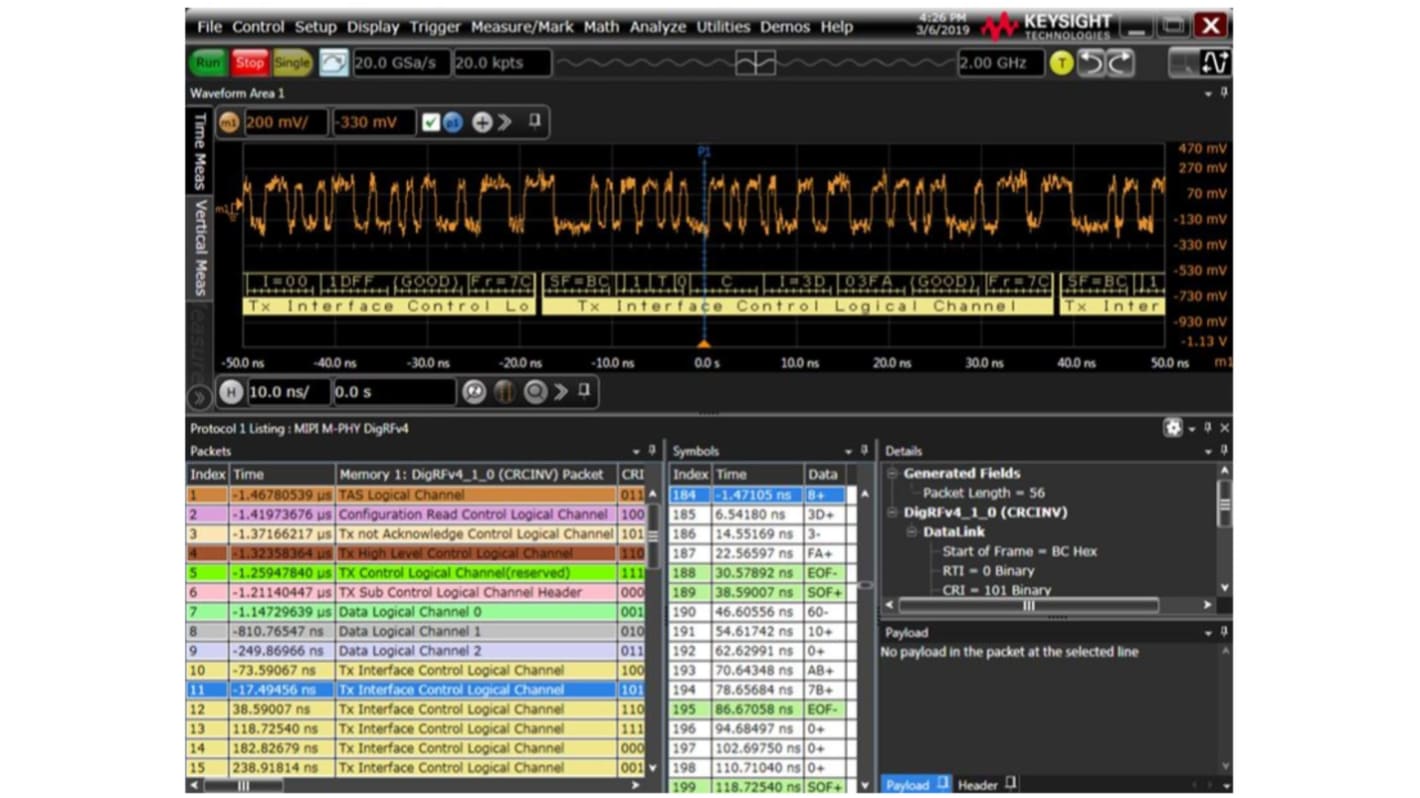
Task: Open the Packets pane dropdown arrow
Action: [636, 452]
